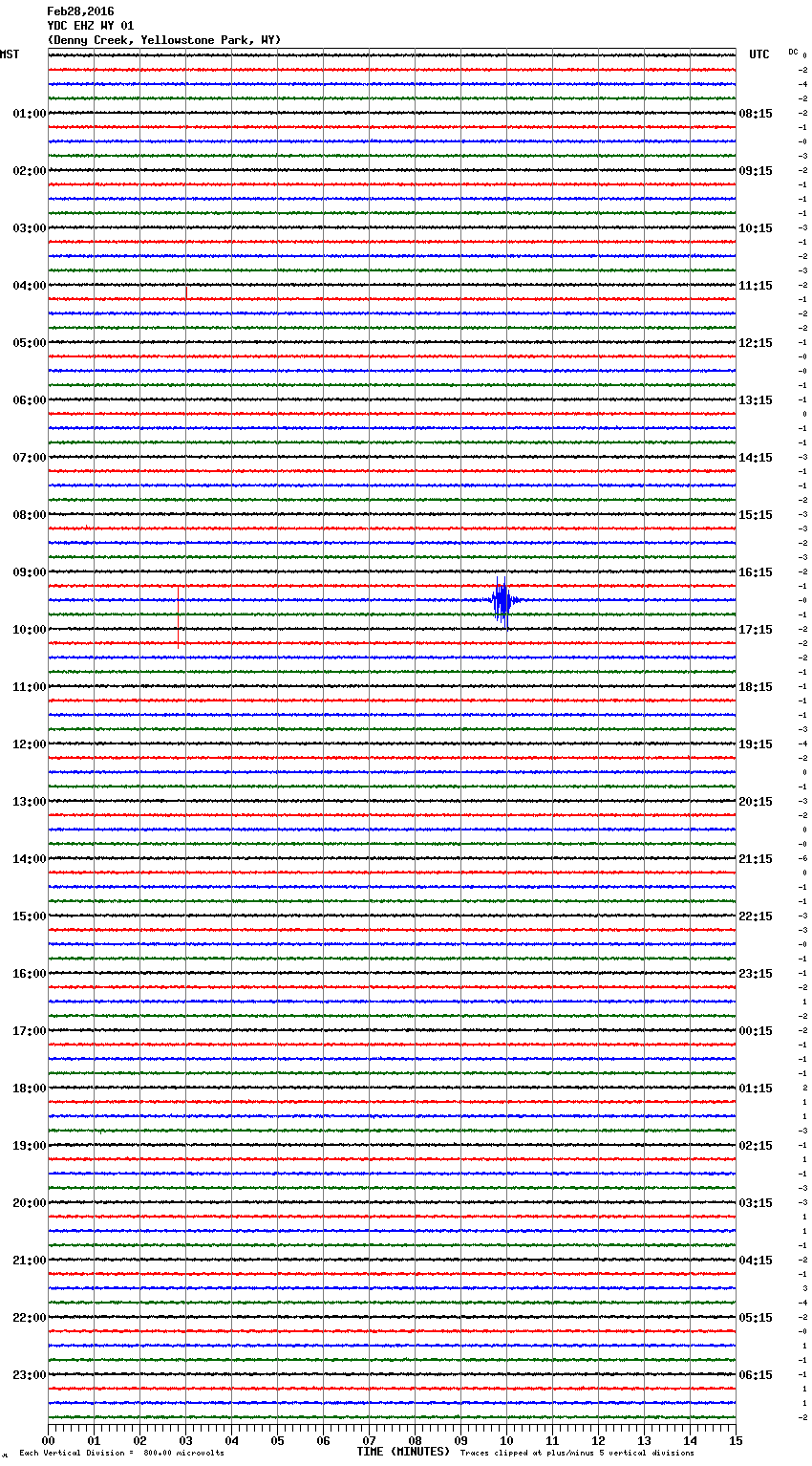The image size is (812, 1466).
Task: Click the 15 minute tick label on x-axis
Action: point(736,1440)
